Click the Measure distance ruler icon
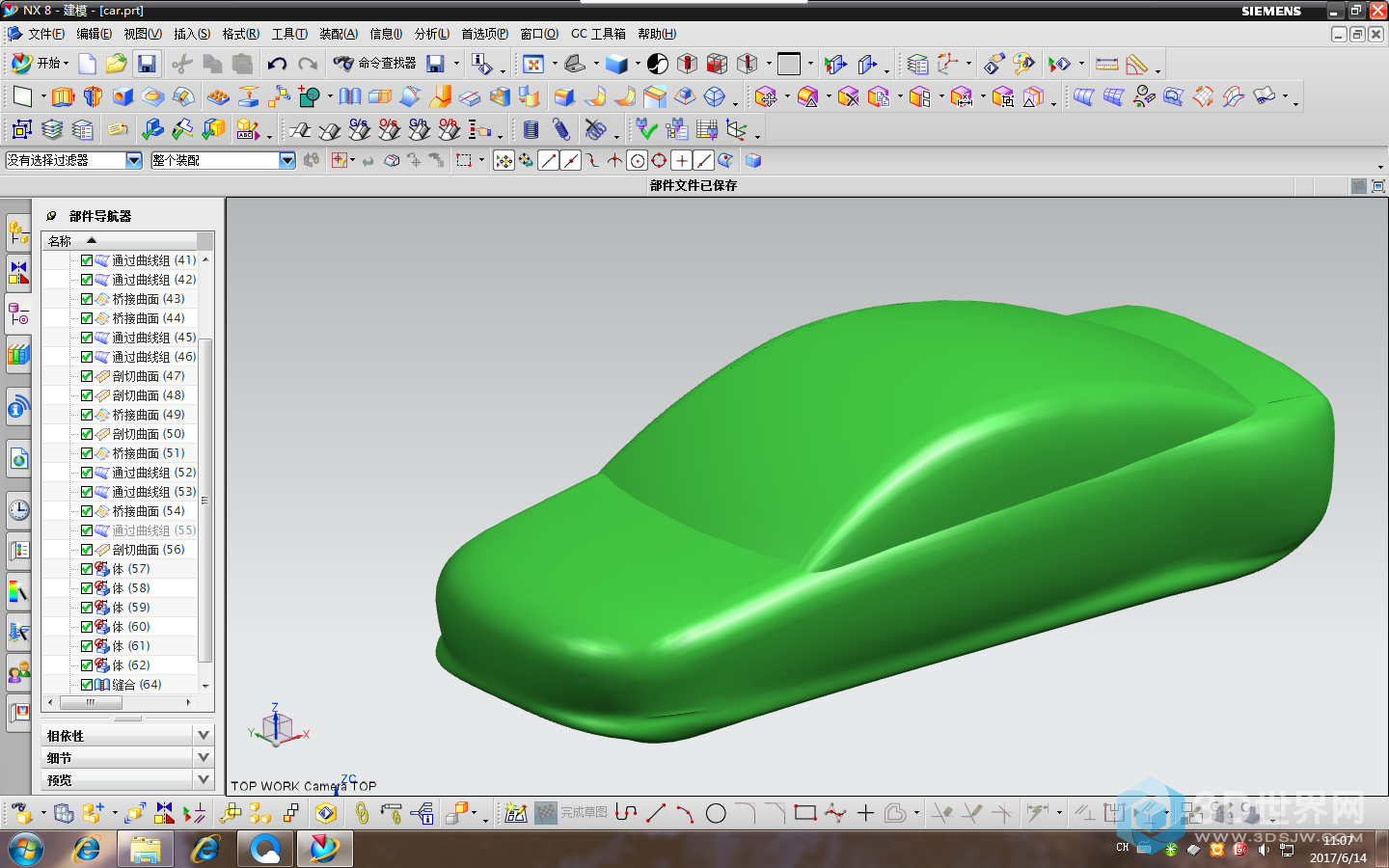The width and height of the screenshot is (1389, 868). pos(1107,64)
